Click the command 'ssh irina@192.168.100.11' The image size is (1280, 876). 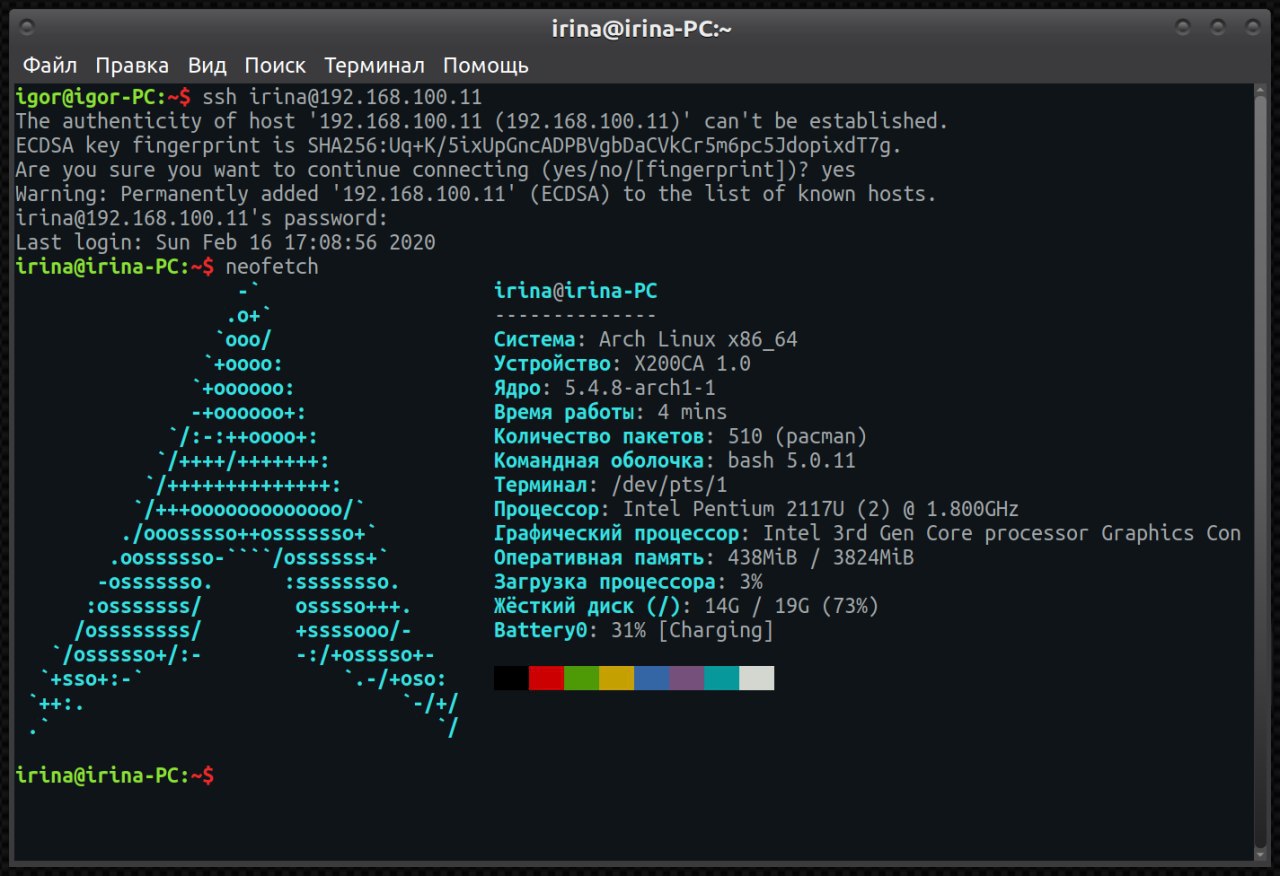[x=342, y=98]
